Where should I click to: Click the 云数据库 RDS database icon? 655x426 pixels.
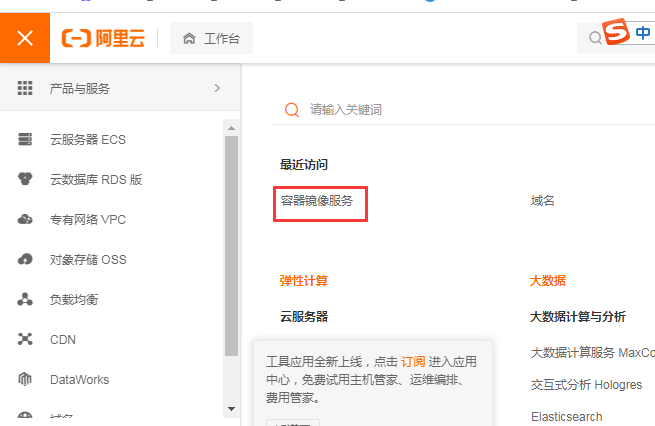(x=25, y=179)
